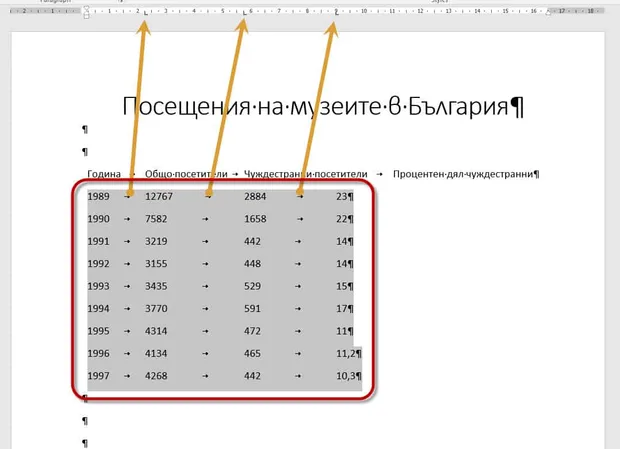Click the header word 'Година'
The width and height of the screenshot is (620, 449).
pos(104,174)
